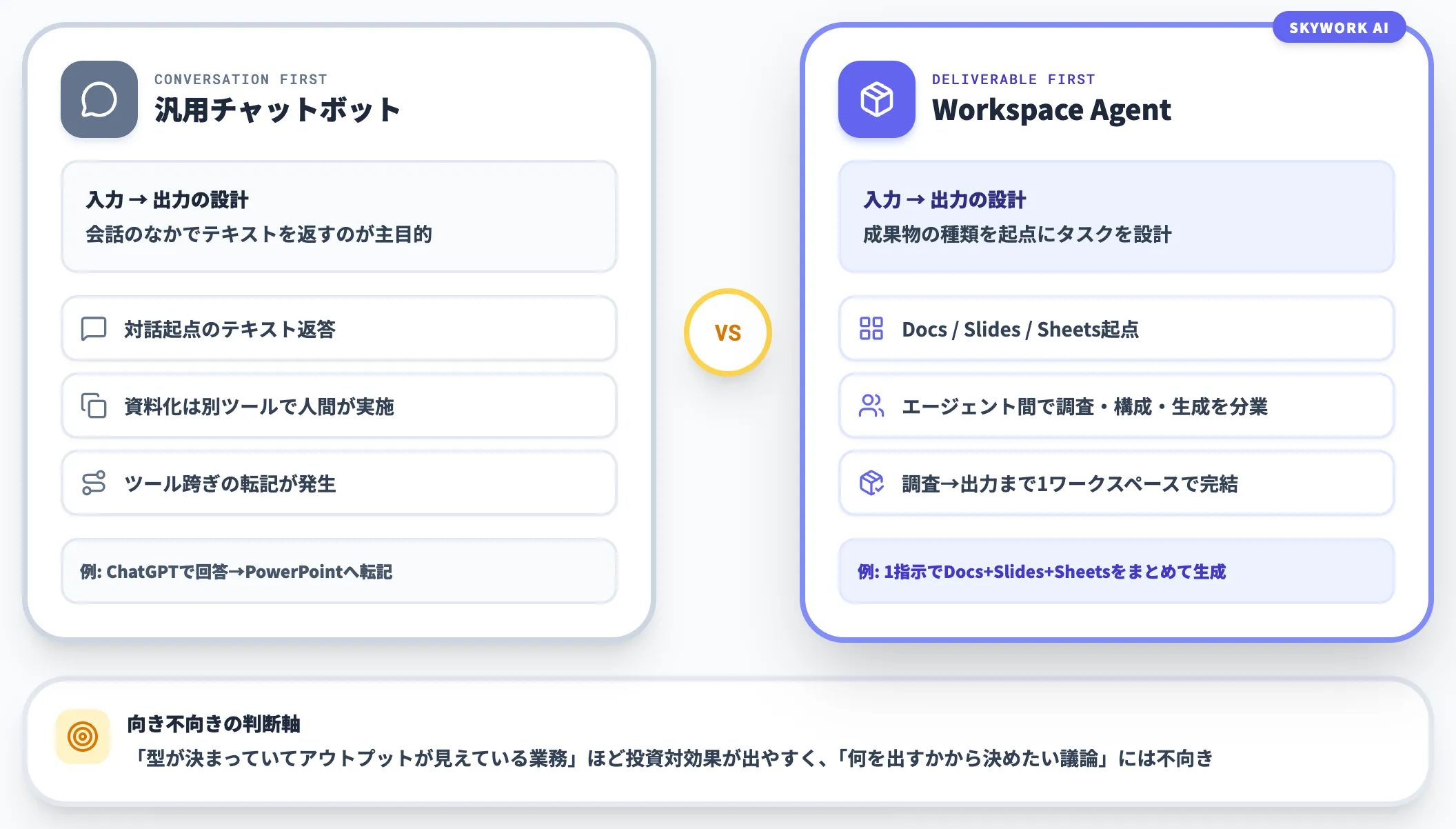
Task: Click the エージェント間で調査・構成・生成を分業 text
Action: pos(1084,406)
